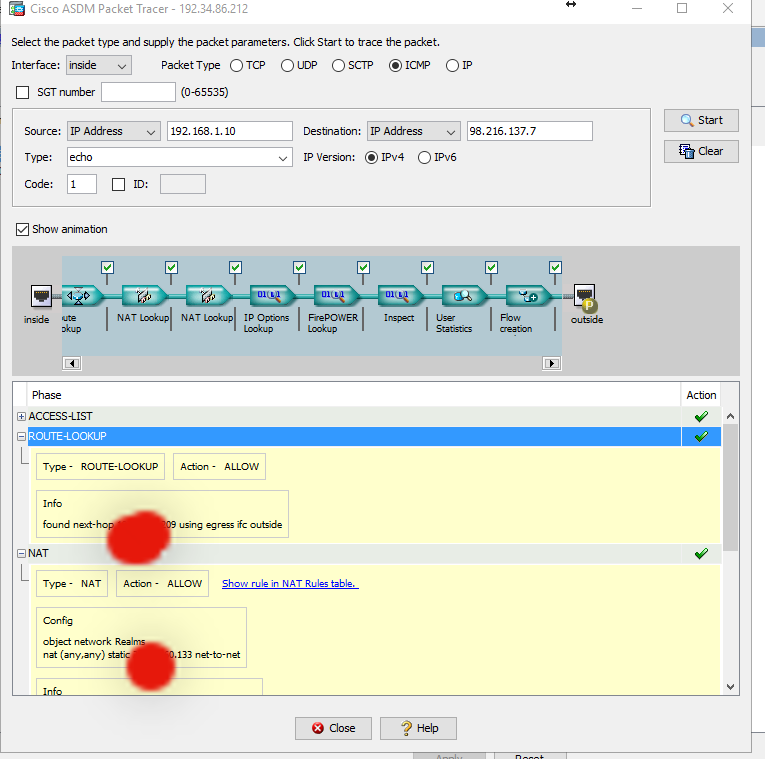The width and height of the screenshot is (765, 759).
Task: Open the Destination type dropdown
Action: (x=414, y=131)
